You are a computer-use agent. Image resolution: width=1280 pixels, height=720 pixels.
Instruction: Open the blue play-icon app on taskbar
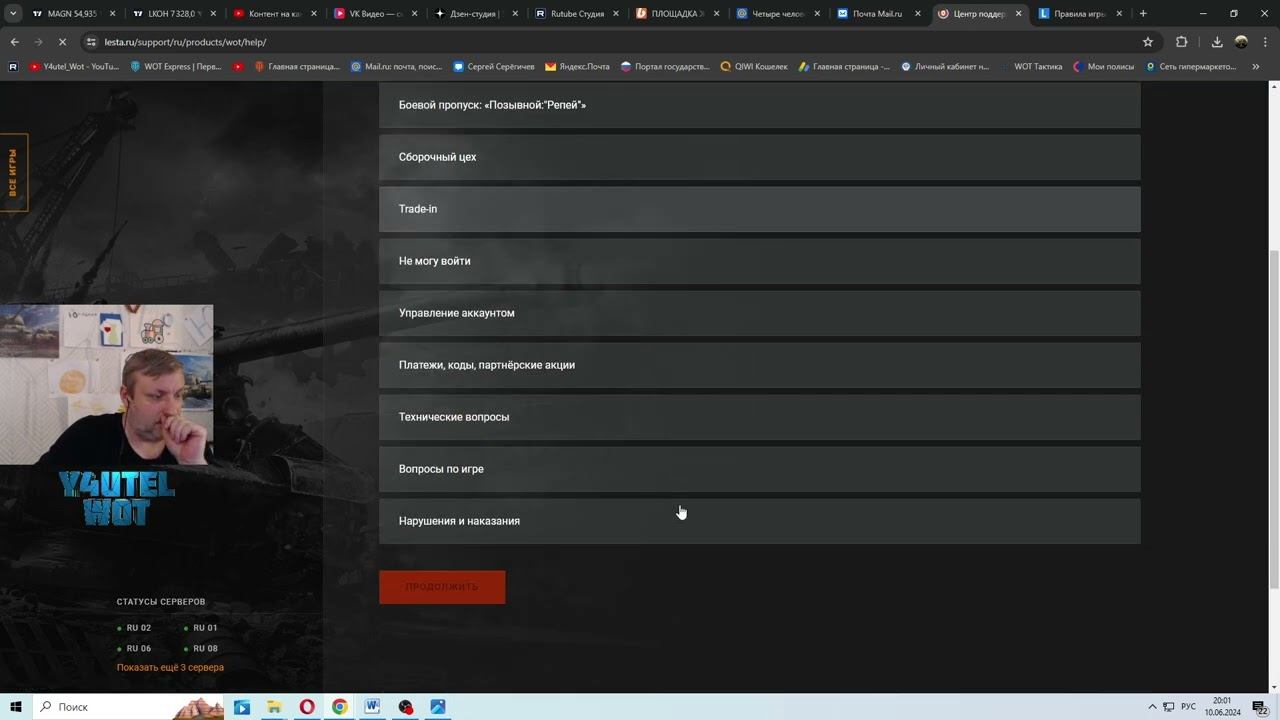[x=242, y=707]
